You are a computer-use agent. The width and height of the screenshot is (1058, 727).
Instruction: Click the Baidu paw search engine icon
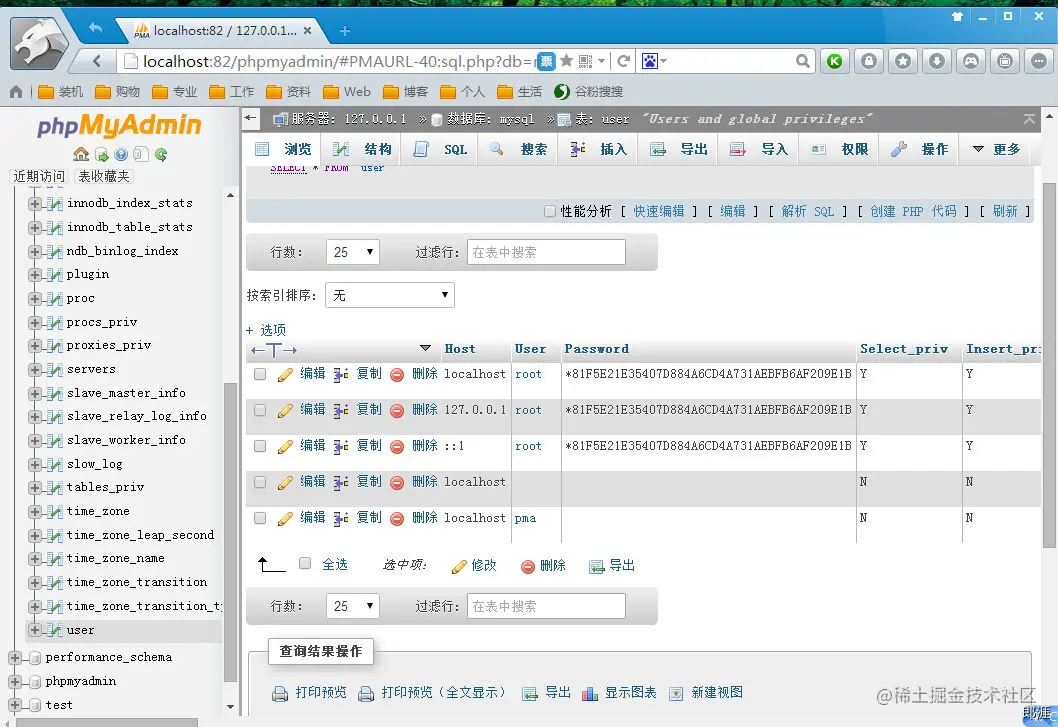click(x=650, y=61)
